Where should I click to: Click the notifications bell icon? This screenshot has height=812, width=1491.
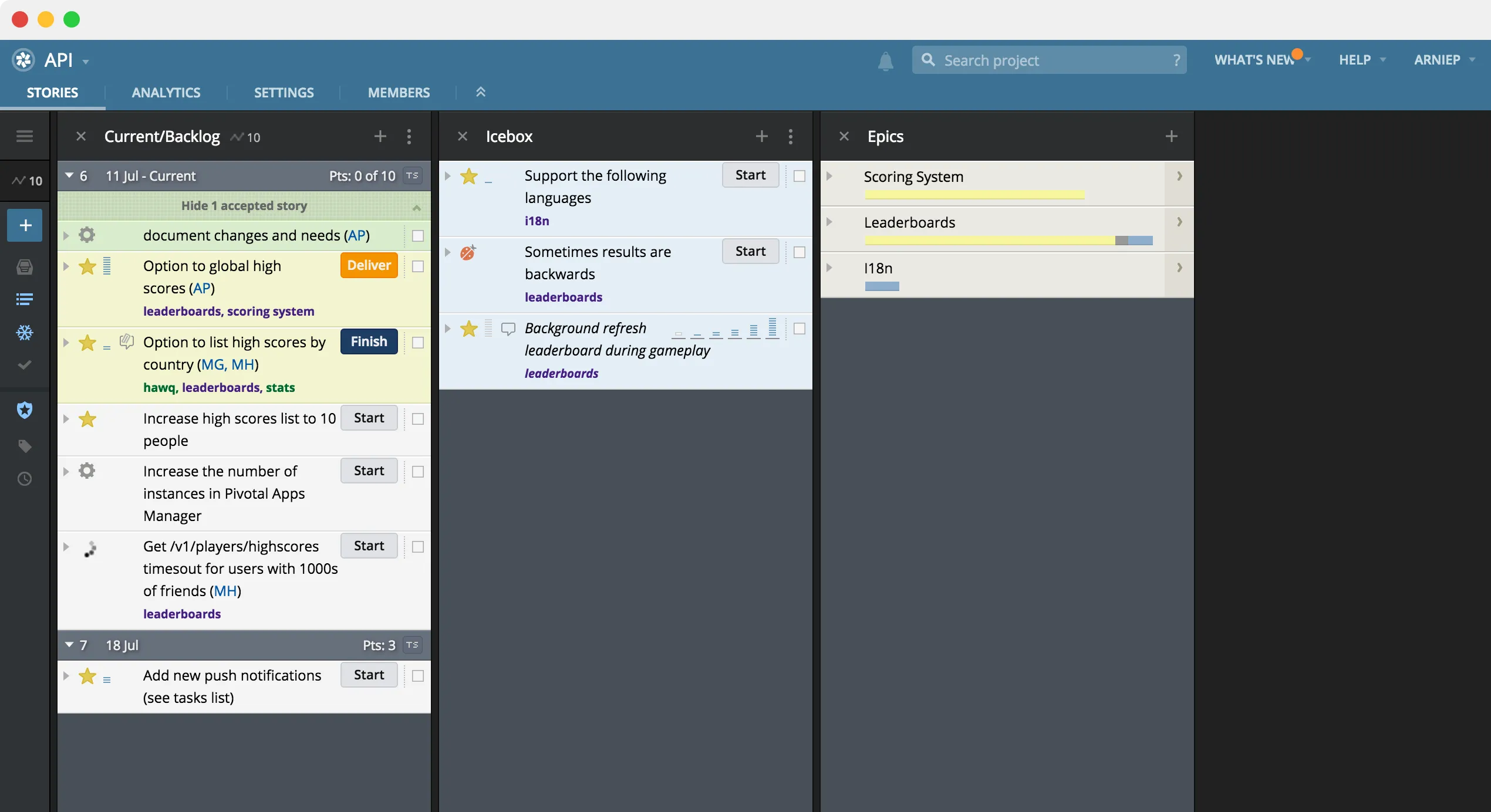tap(885, 60)
